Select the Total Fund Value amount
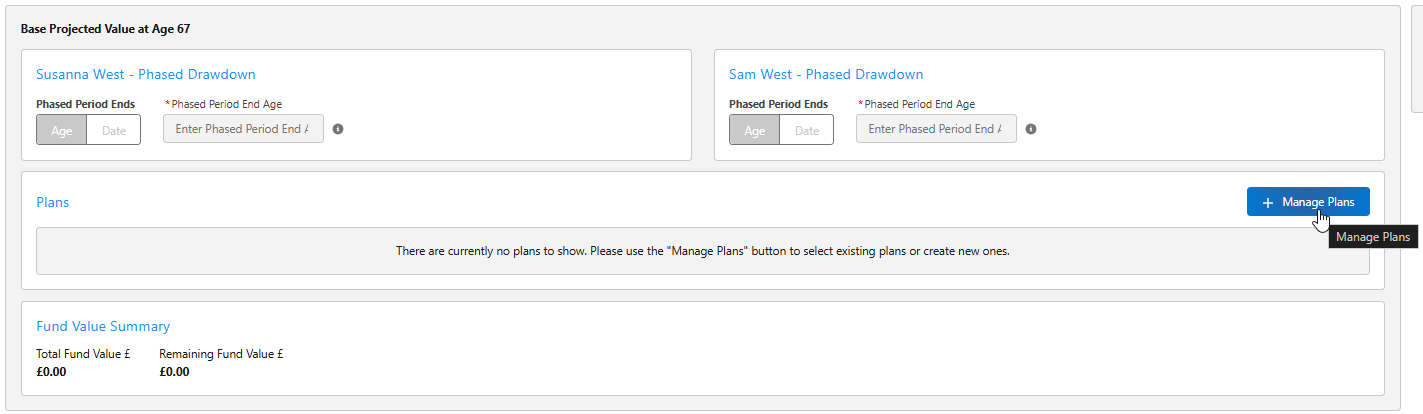1423x414 pixels. [x=51, y=372]
